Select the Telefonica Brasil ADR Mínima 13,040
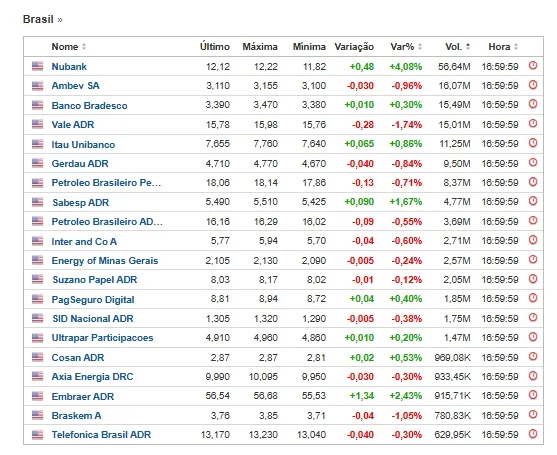Screen dimensions: 557x455 pos(311,435)
